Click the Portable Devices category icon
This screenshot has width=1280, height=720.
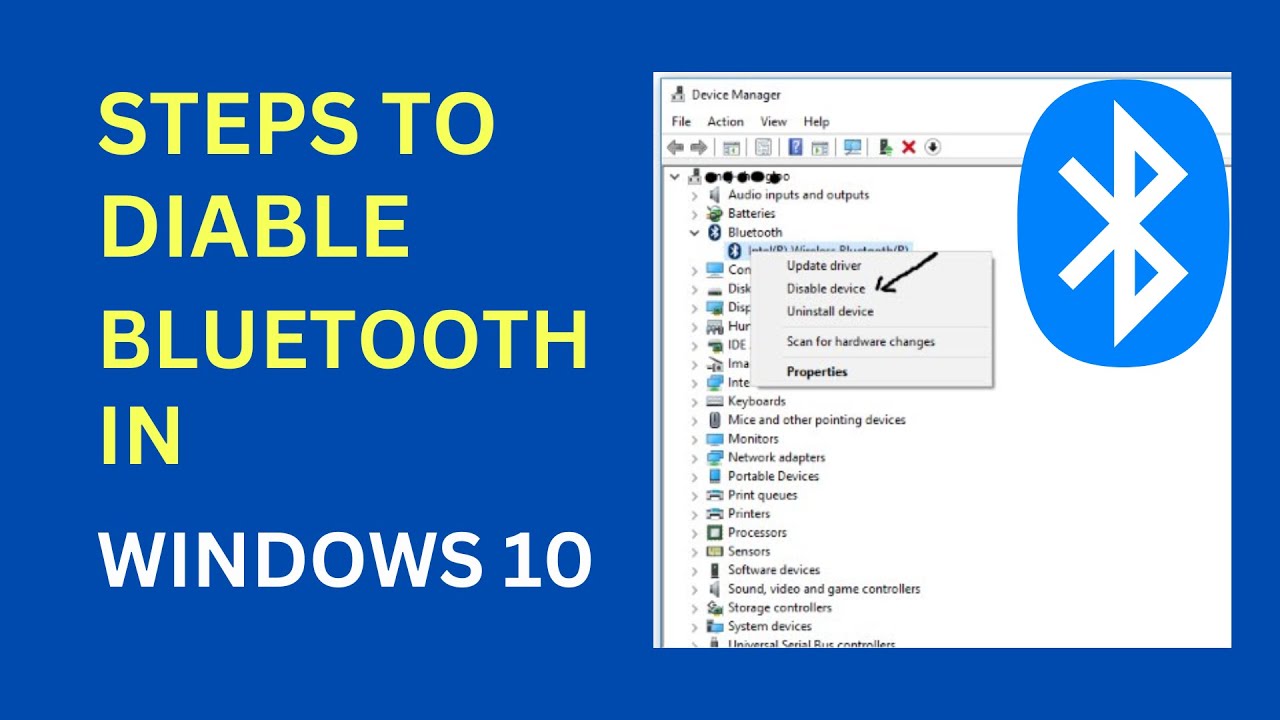click(x=714, y=476)
